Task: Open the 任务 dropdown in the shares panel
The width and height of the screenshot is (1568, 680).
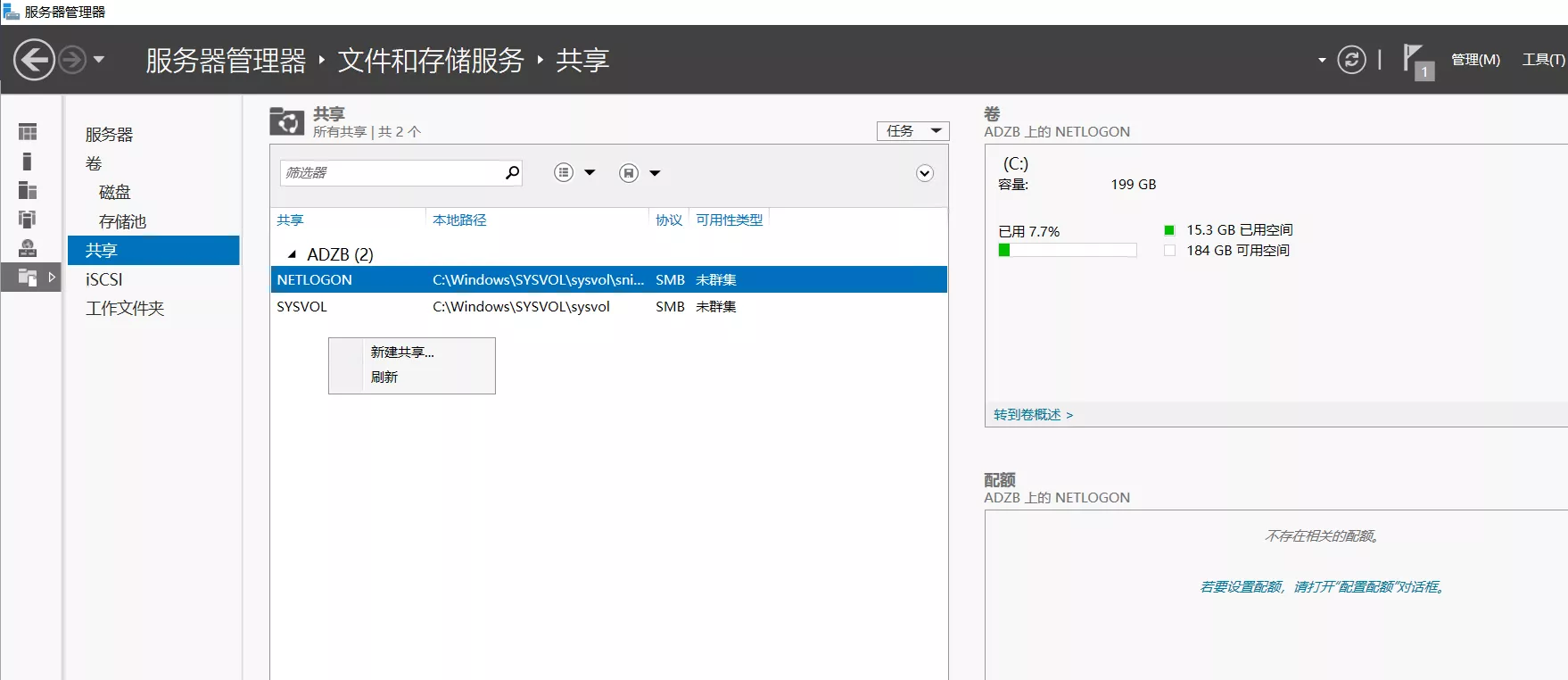Action: click(x=912, y=131)
